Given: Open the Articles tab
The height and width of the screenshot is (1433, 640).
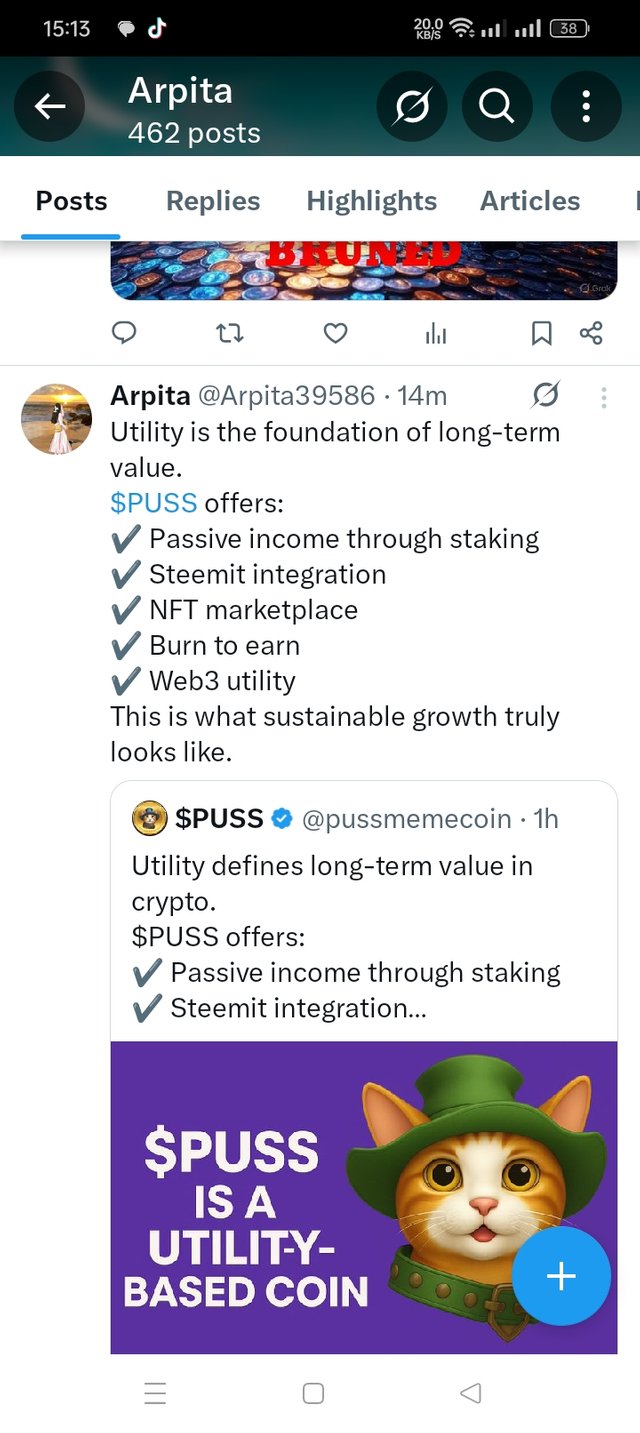Looking at the screenshot, I should (x=530, y=201).
